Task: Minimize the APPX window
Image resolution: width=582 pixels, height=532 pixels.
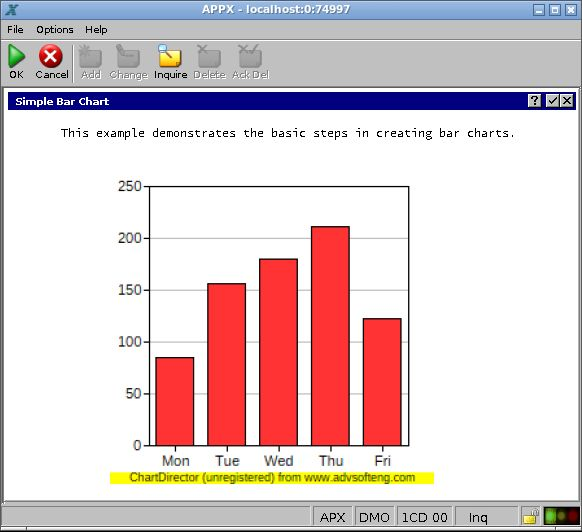Action: (x=539, y=10)
